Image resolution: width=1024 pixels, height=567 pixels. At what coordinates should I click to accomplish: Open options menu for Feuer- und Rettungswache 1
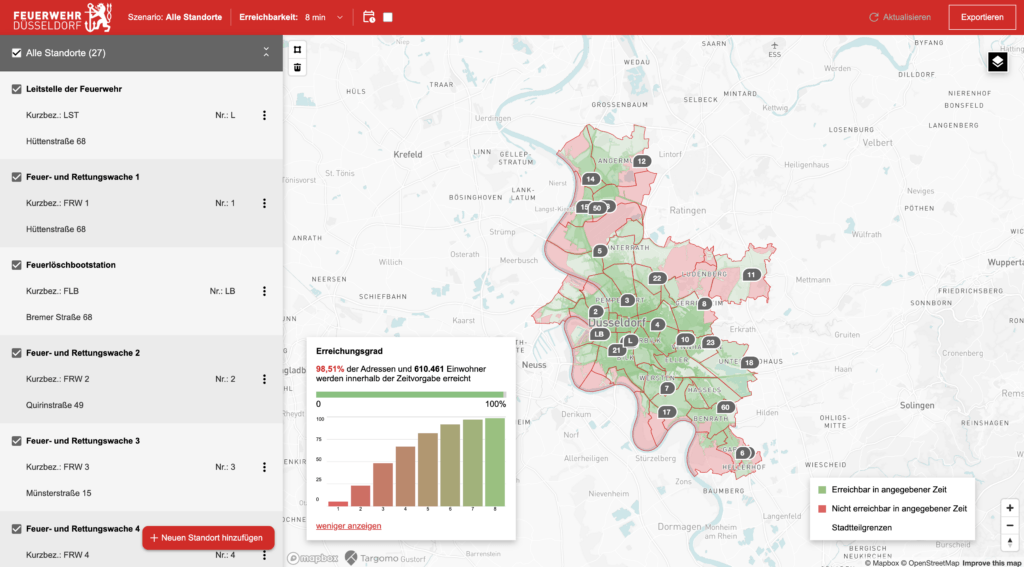(264, 203)
